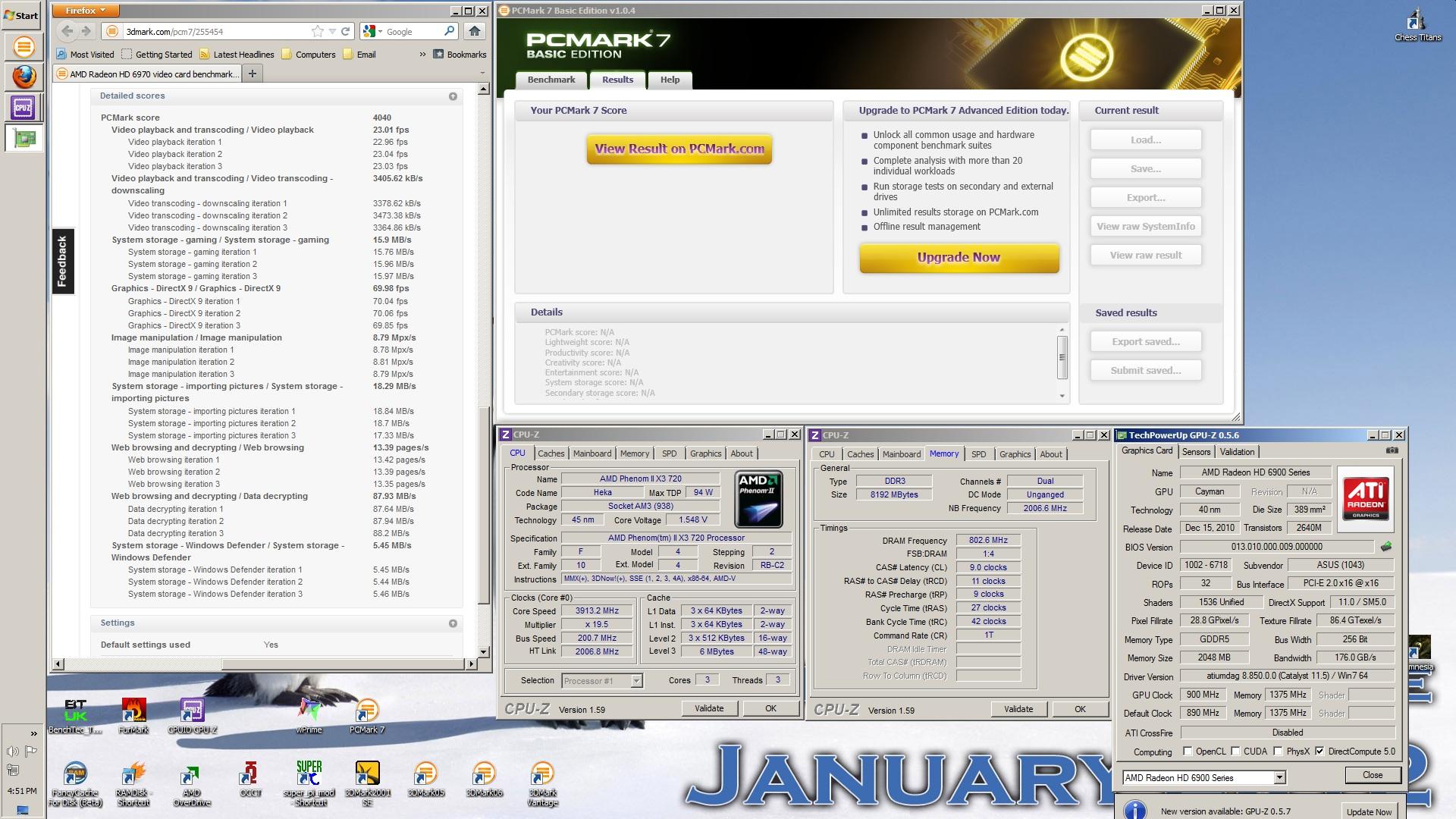Bookmark this page with the star

click(x=317, y=31)
